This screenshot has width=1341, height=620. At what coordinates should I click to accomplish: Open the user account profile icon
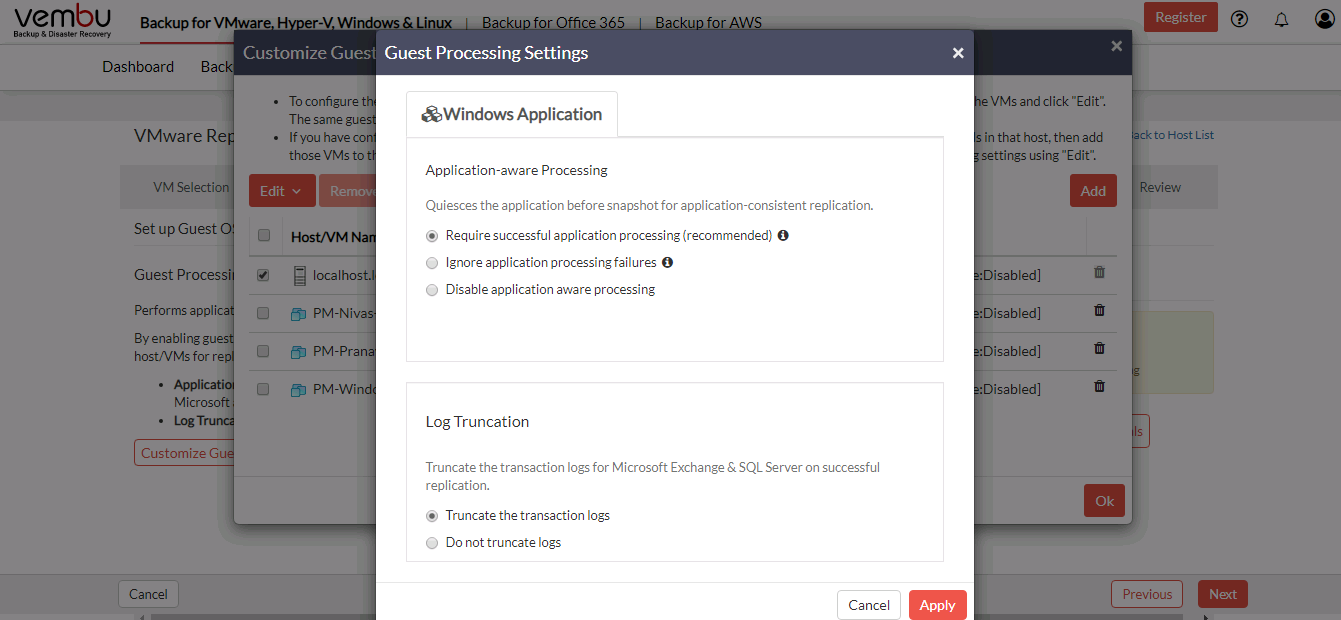(x=1324, y=19)
